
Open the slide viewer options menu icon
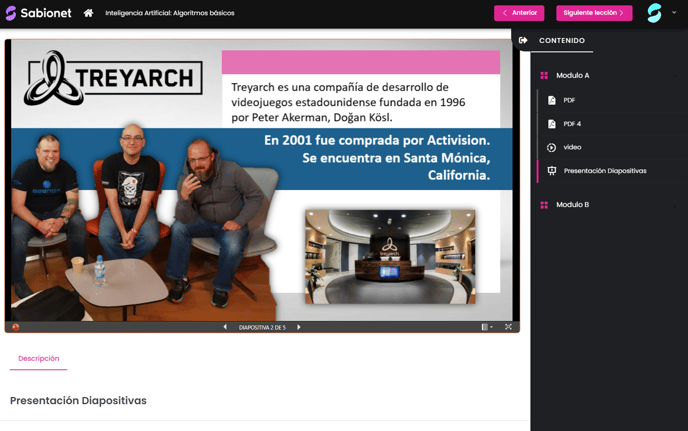pyautogui.click(x=487, y=327)
